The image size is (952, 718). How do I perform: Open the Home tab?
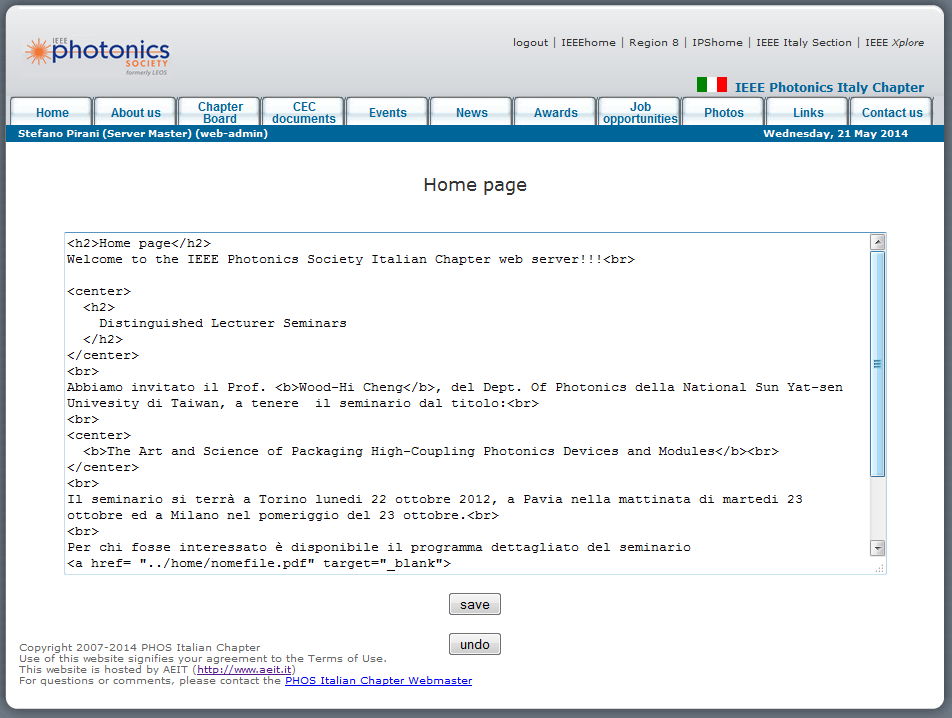52,112
